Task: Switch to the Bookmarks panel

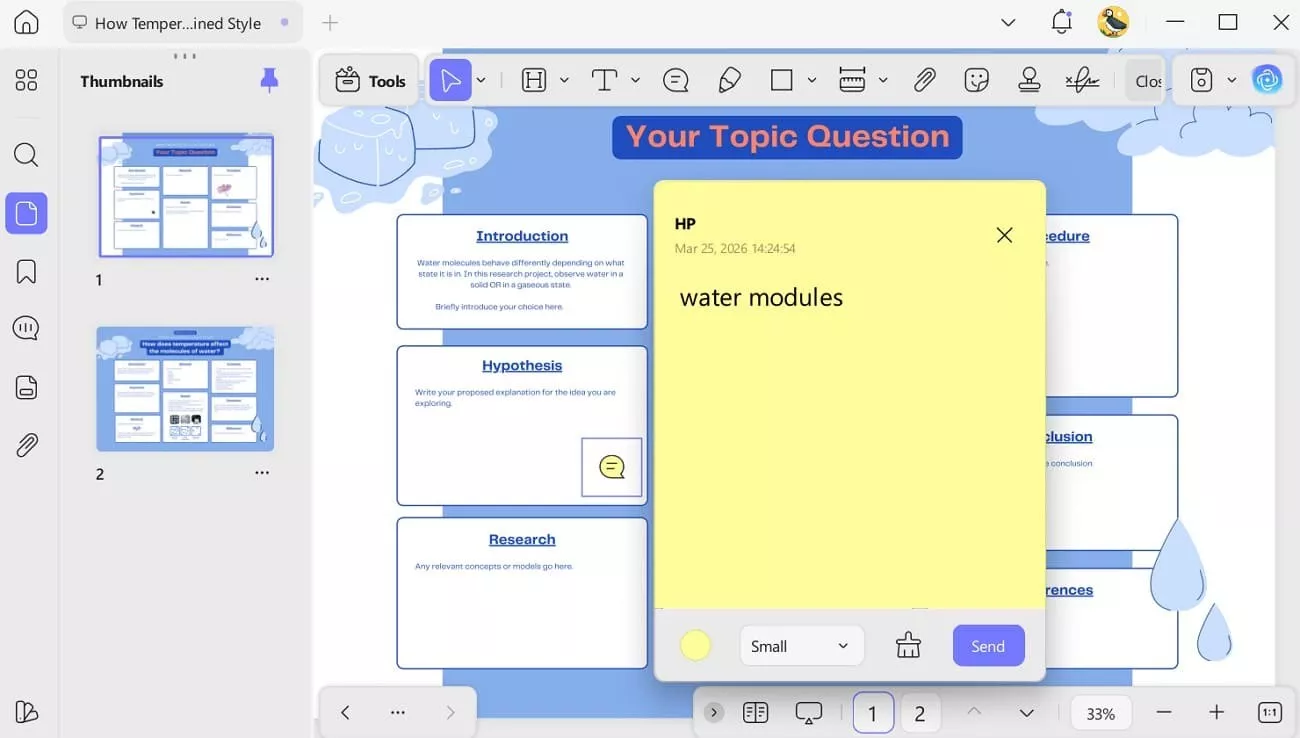Action: [26, 271]
